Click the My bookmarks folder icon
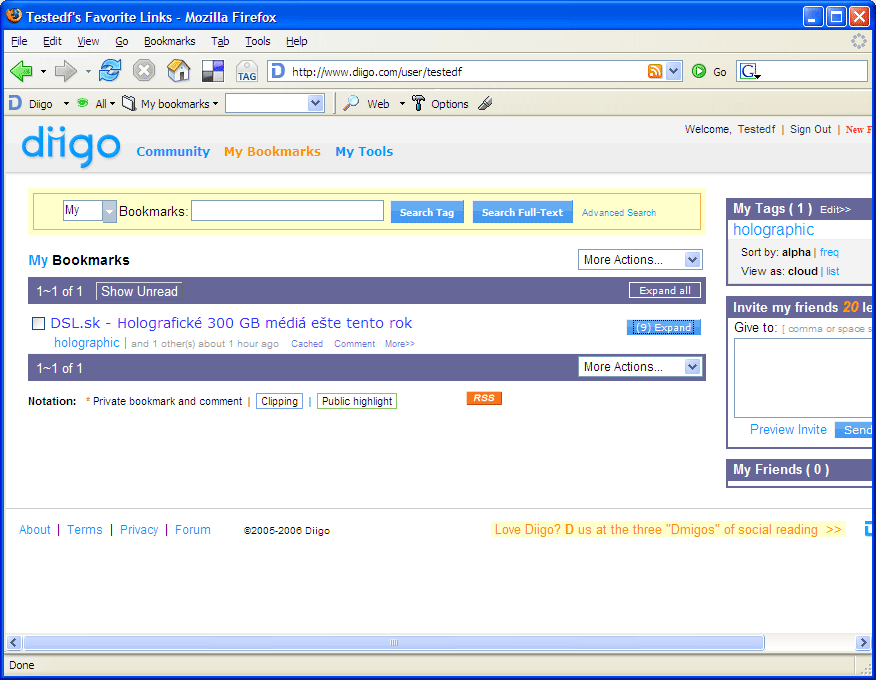This screenshot has height=680, width=876. (129, 103)
